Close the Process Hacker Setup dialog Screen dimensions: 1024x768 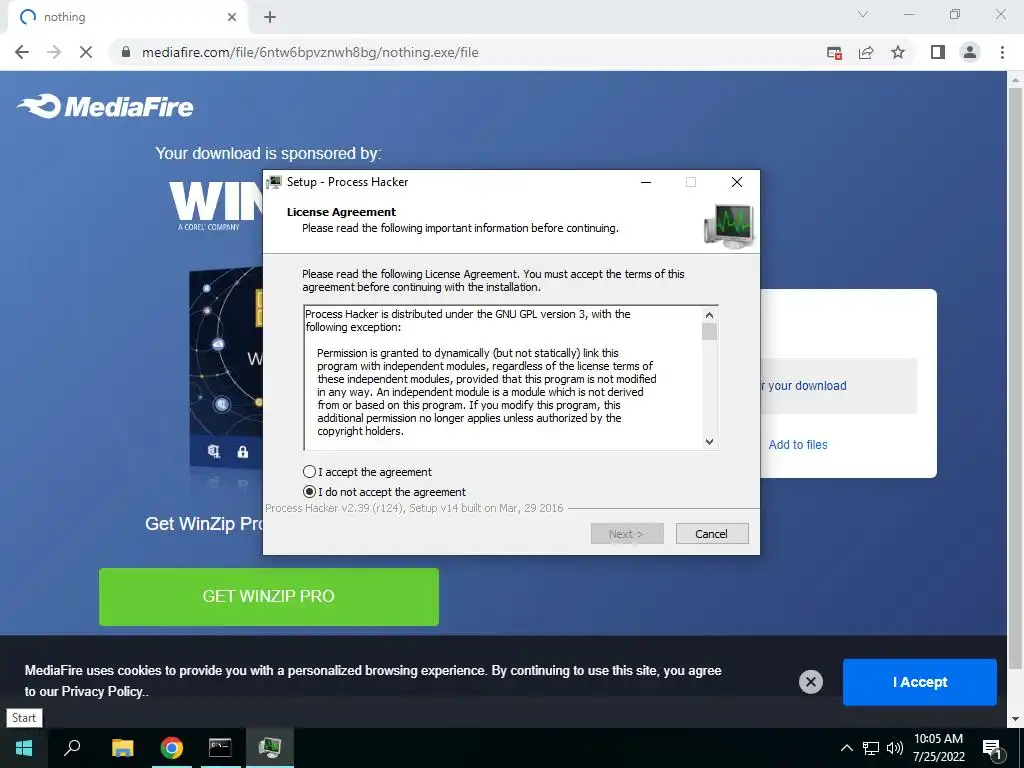(x=737, y=182)
